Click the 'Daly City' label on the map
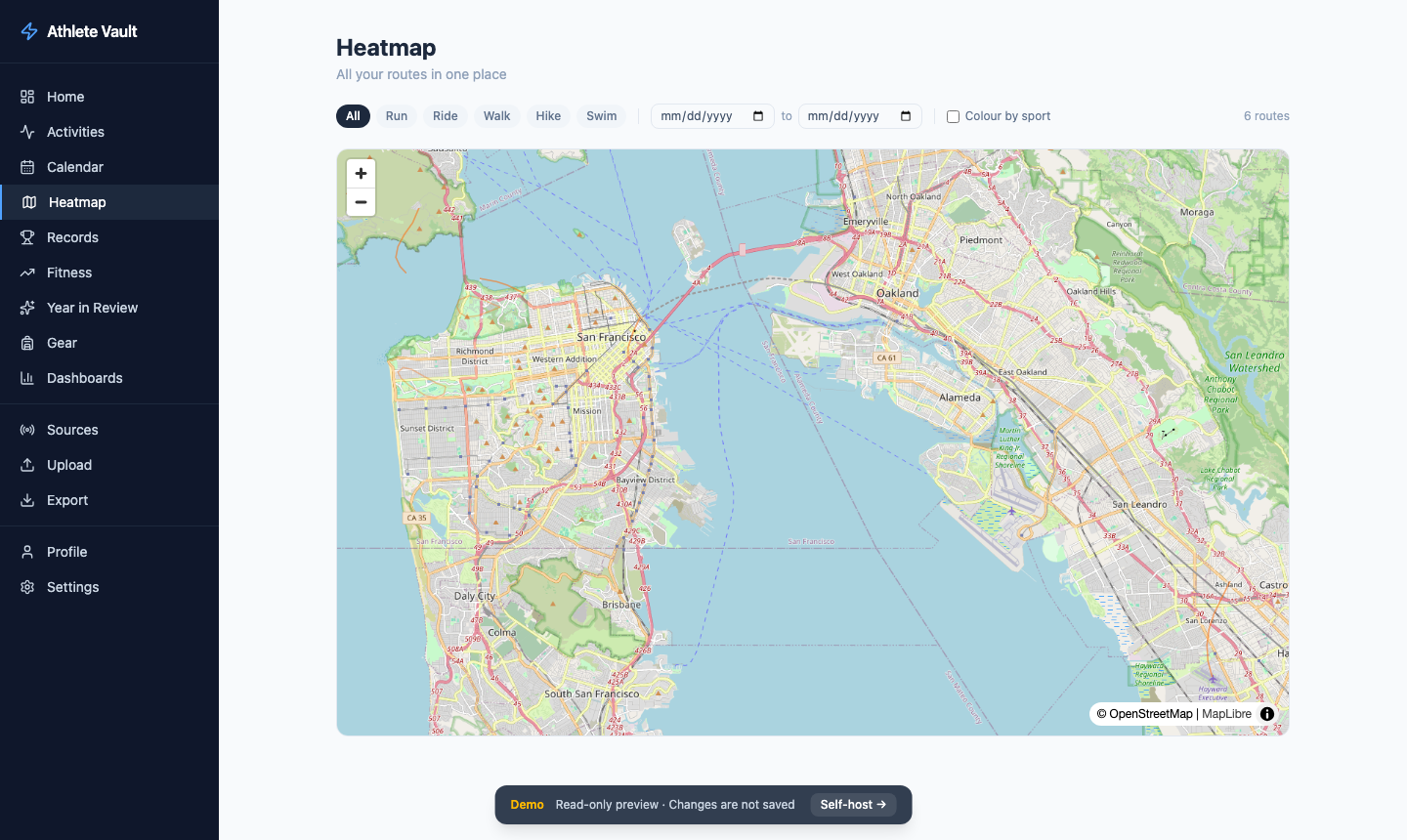The image size is (1407, 840). (475, 596)
